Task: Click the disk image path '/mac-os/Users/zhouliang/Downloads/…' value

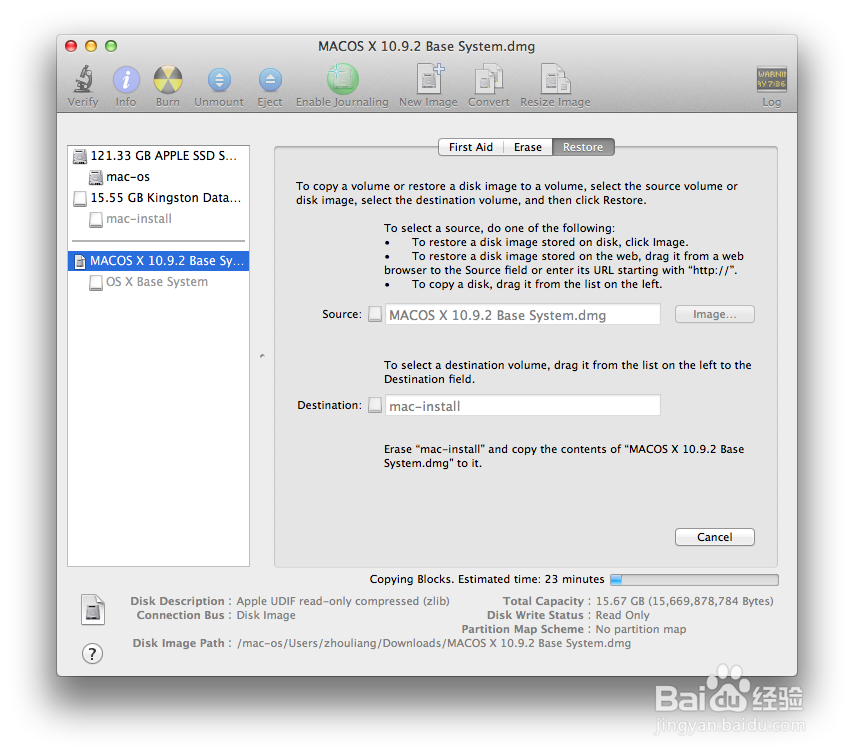Action: tap(434, 643)
